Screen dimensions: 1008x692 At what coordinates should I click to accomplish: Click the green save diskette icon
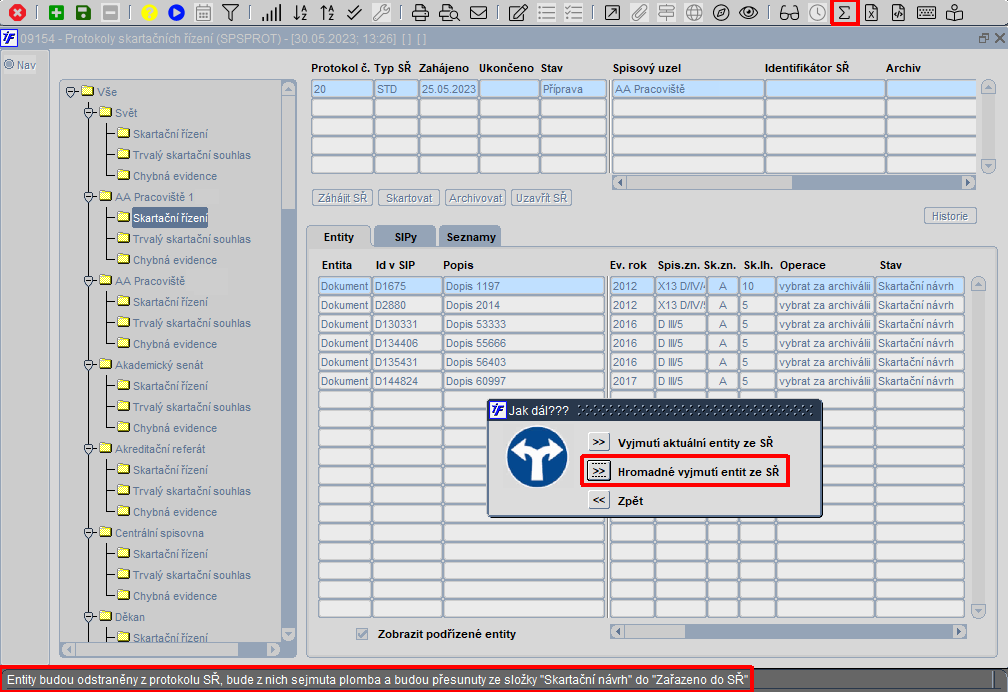[83, 12]
